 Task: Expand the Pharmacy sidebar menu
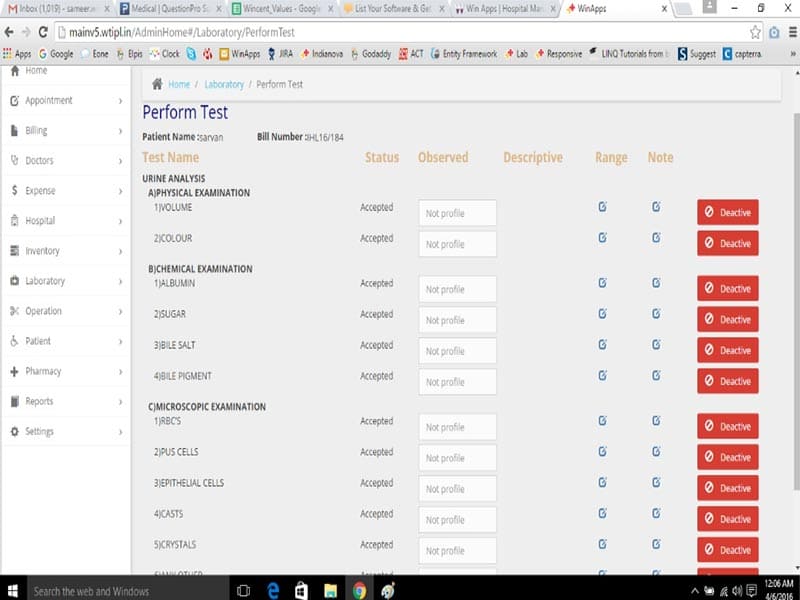point(67,371)
